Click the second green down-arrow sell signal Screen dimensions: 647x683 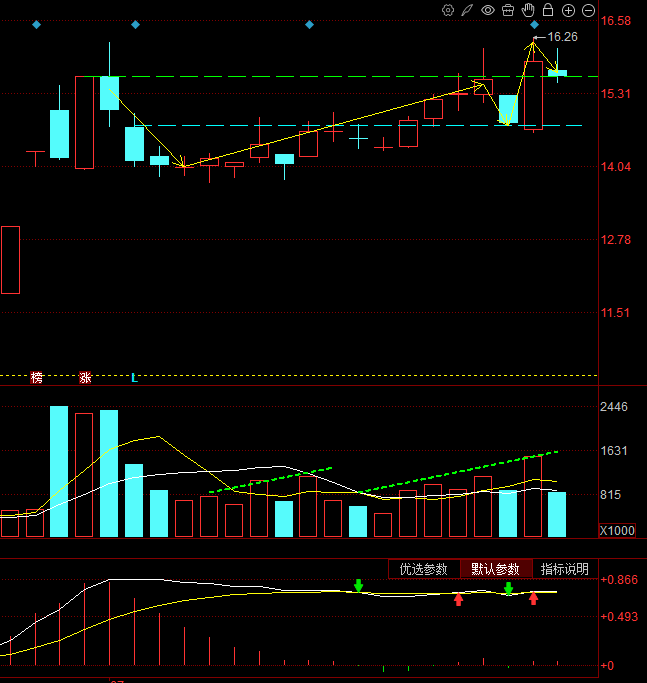tap(508, 588)
